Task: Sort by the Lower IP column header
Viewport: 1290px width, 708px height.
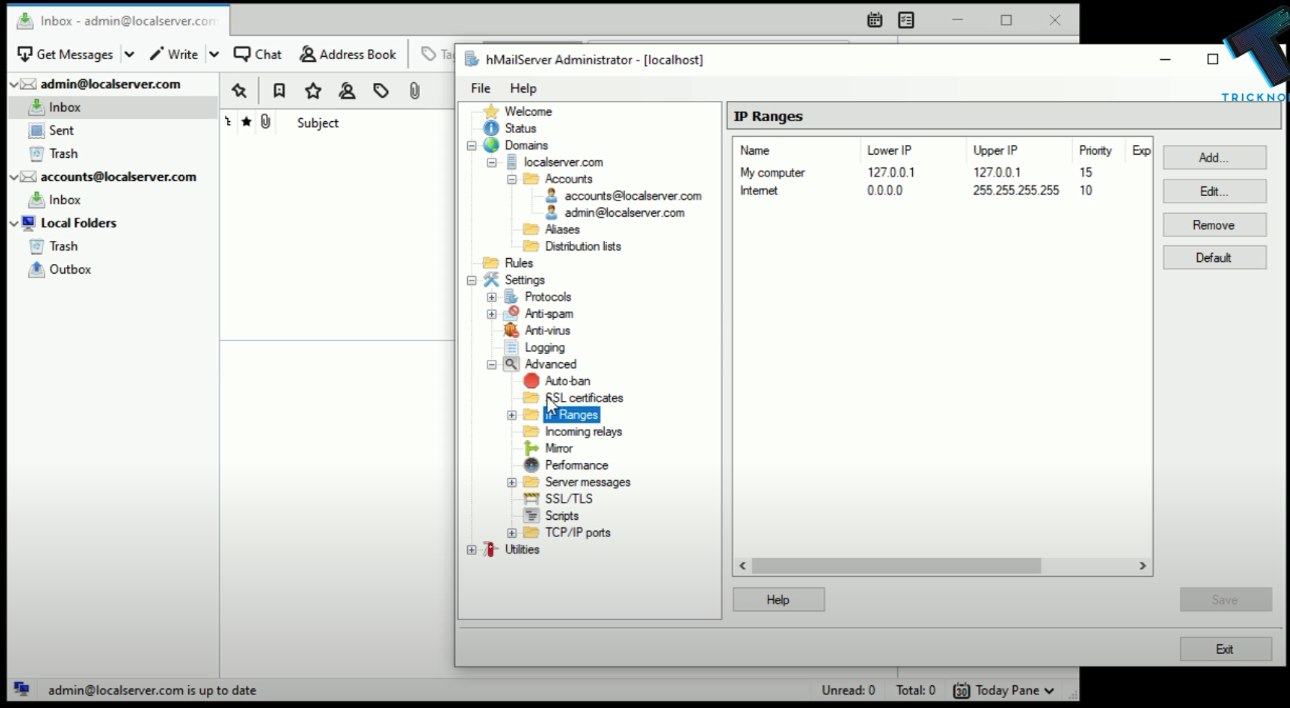Action: point(913,150)
